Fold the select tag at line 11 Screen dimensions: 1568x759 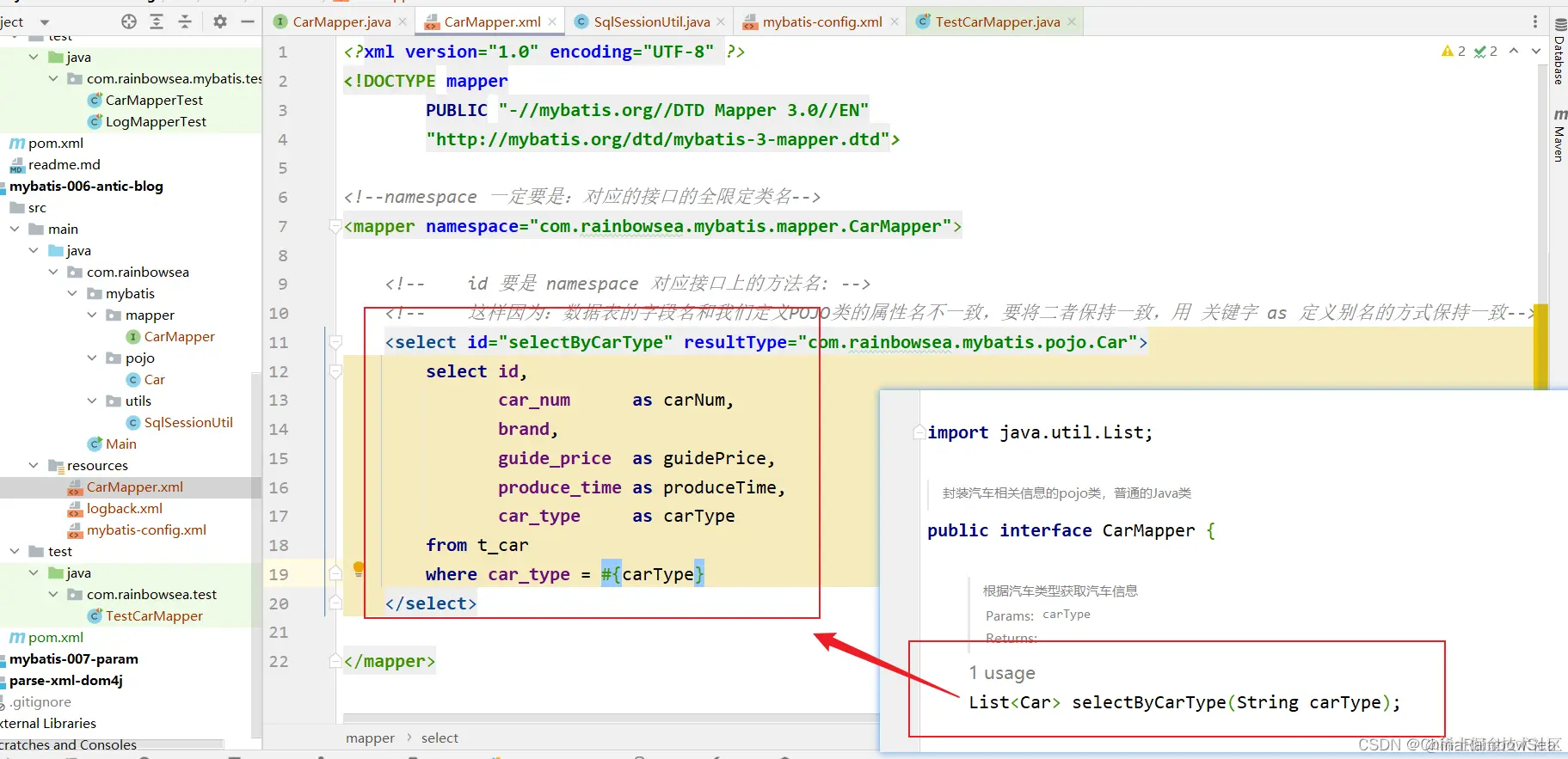click(x=335, y=342)
